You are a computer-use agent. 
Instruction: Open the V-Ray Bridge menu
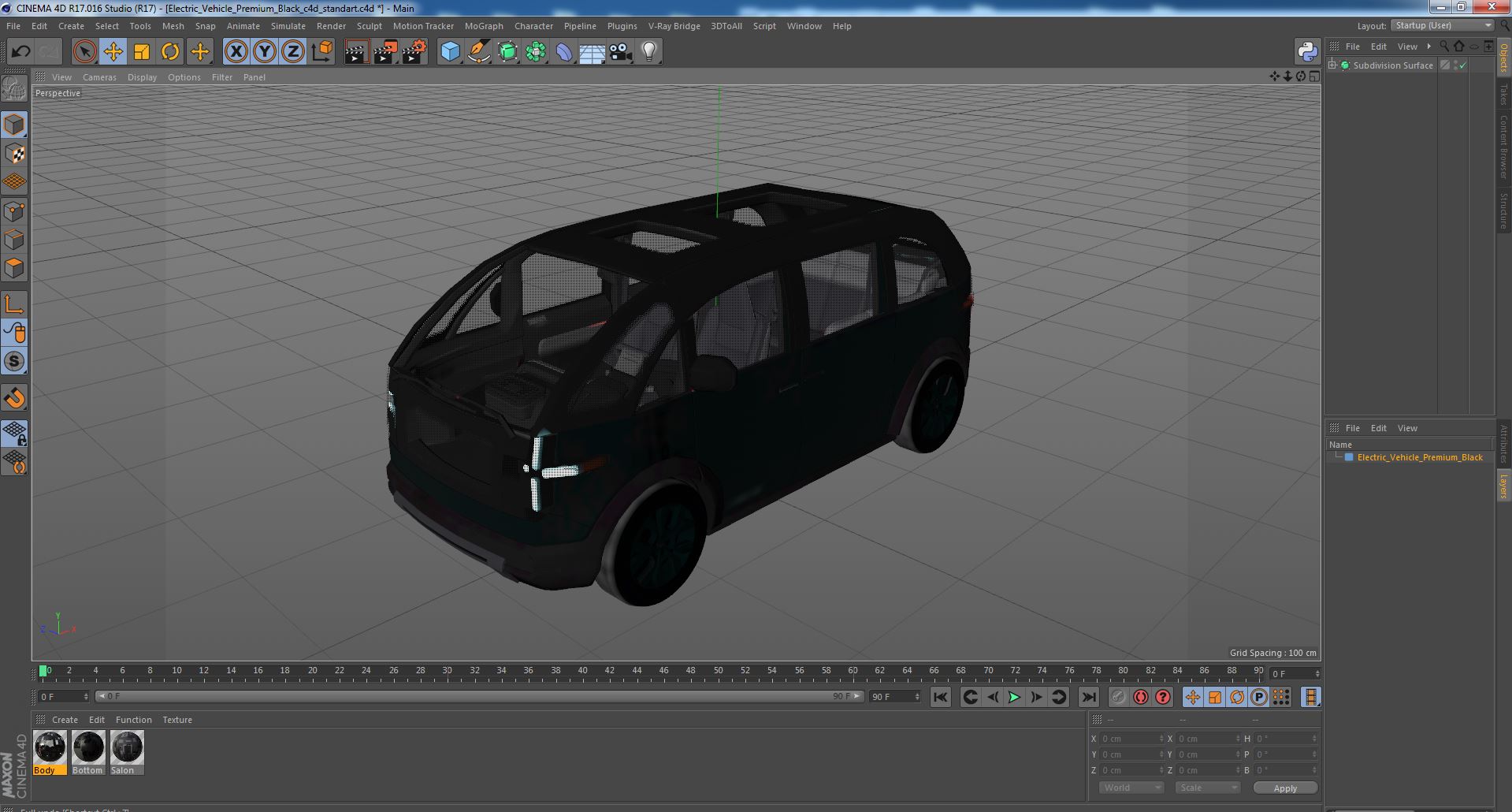pyautogui.click(x=674, y=26)
